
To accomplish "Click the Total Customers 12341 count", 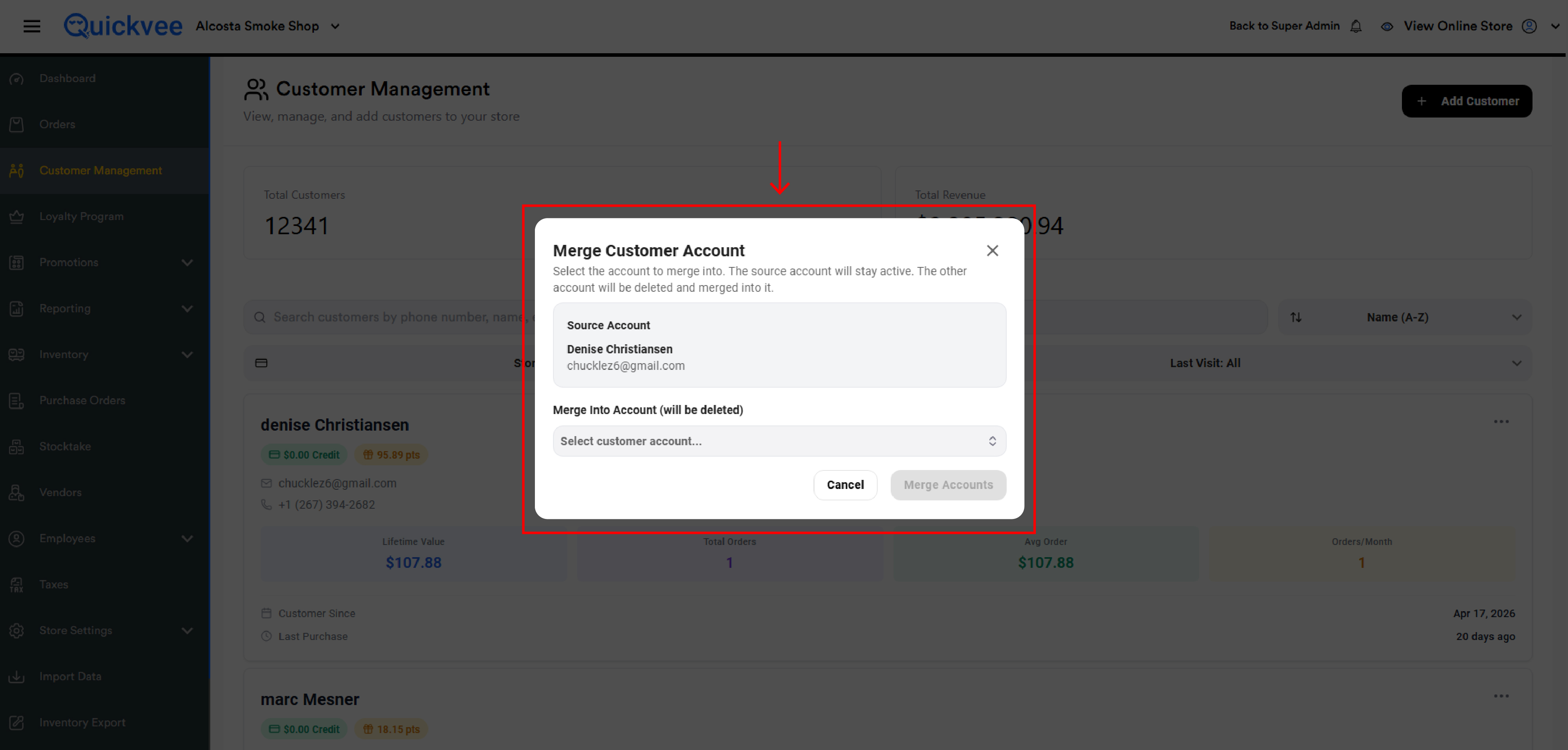I will 296,226.
